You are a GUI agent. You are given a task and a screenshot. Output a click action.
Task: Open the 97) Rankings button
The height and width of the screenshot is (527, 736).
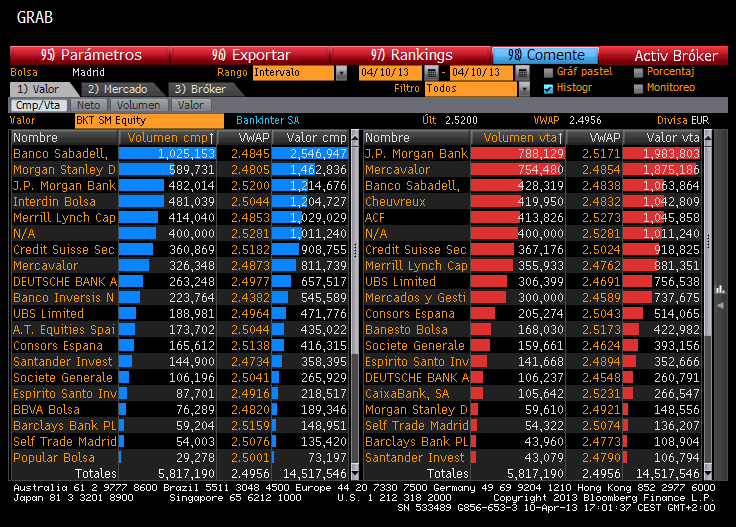pyautogui.click(x=411, y=55)
